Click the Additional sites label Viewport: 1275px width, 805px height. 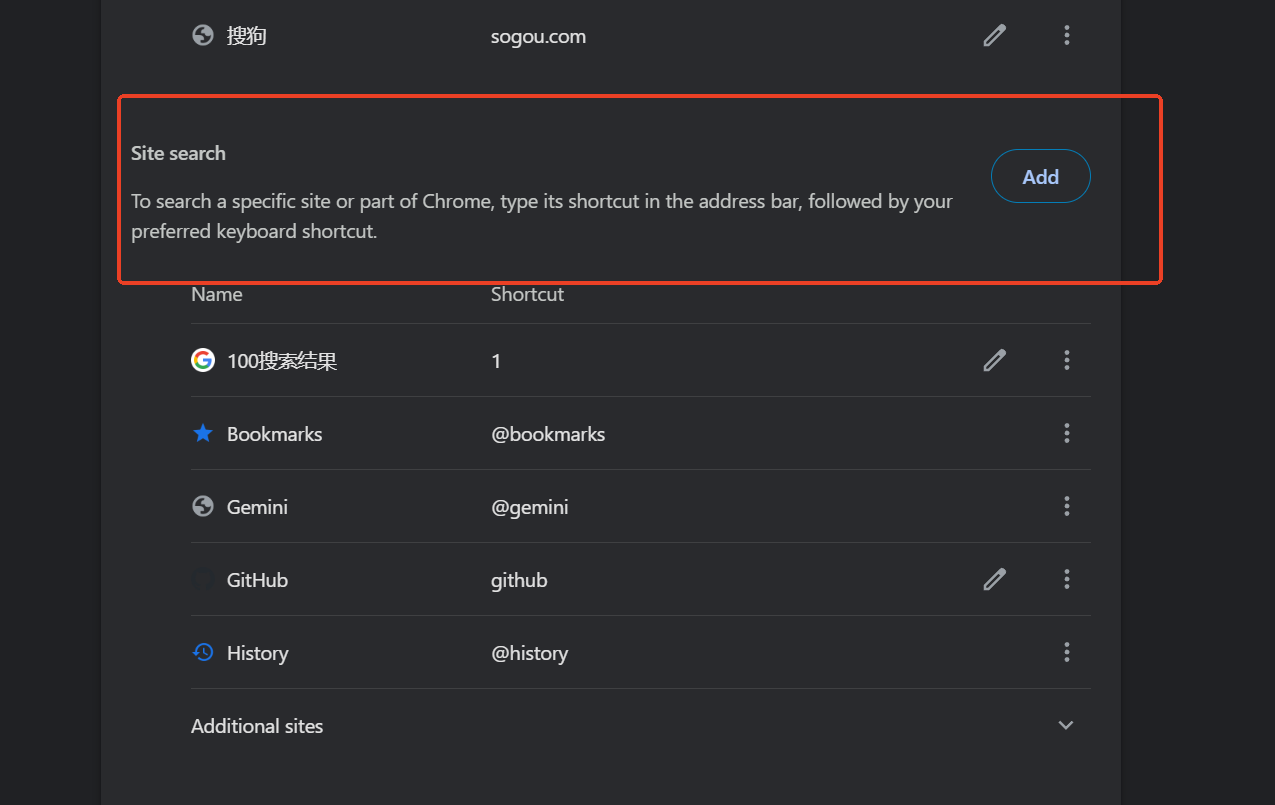coord(257,726)
